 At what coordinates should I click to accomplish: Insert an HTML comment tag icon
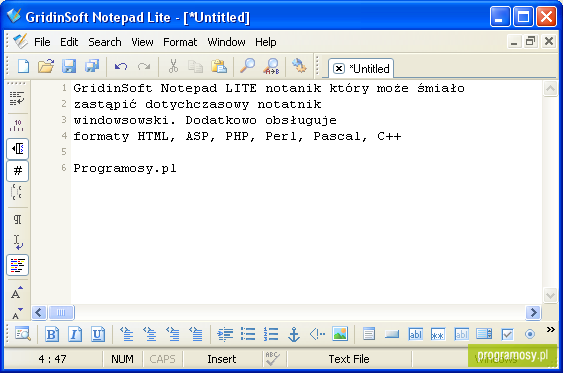[317, 334]
